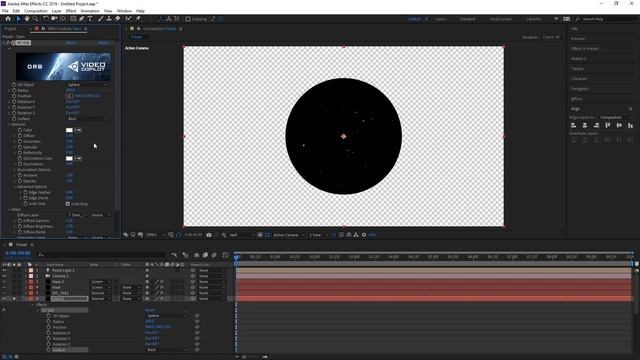The image size is (640, 360).
Task: Open Align Layers to Composition dropdown
Action: pos(616,117)
